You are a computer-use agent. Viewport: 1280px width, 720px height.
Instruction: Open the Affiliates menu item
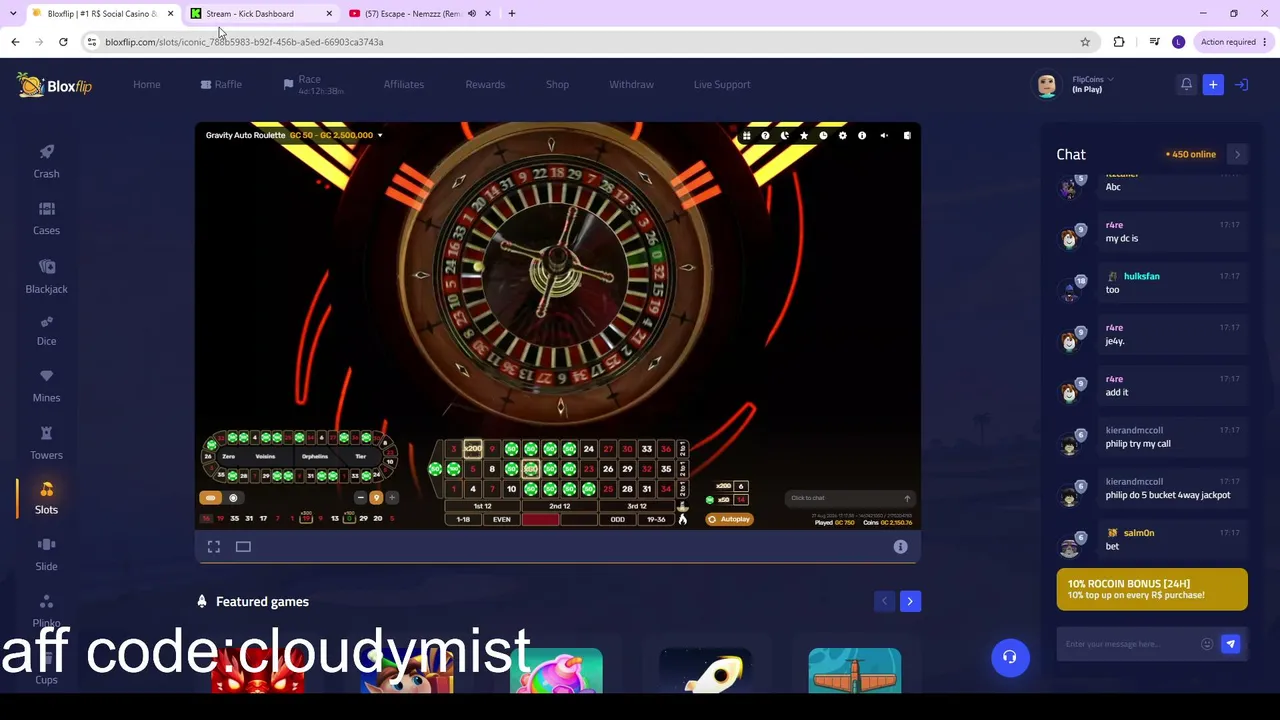point(404,85)
